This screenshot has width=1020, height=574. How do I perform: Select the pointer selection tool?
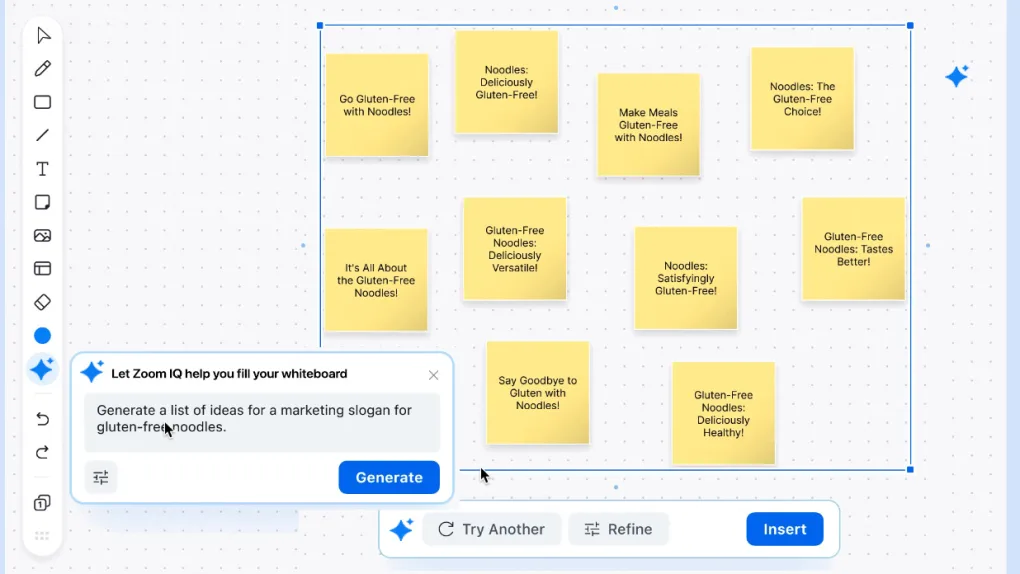click(x=43, y=35)
